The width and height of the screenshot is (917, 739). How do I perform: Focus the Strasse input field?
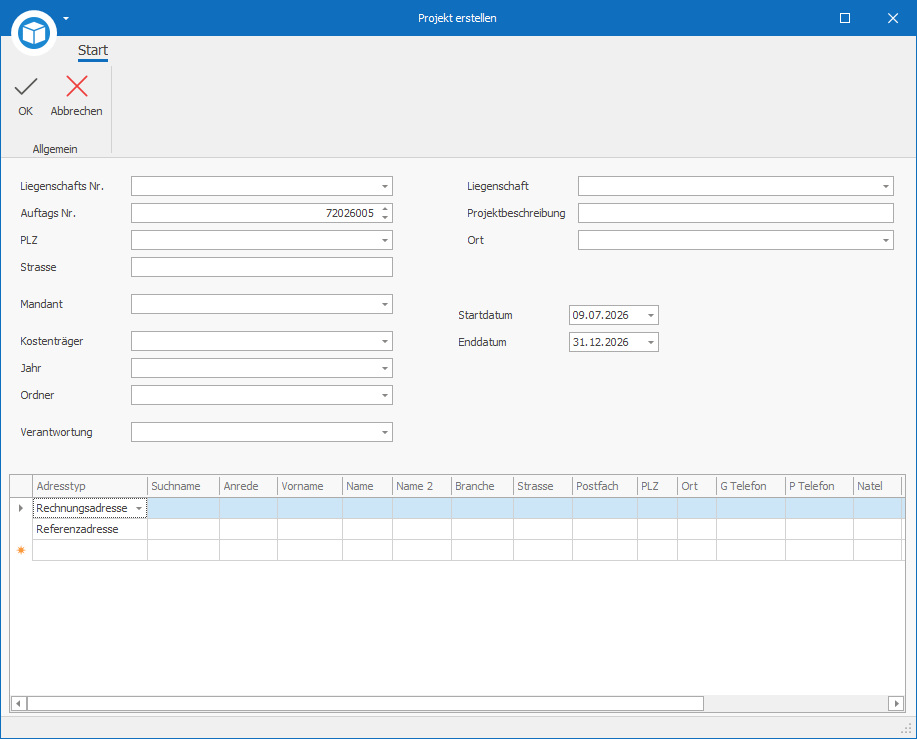point(261,267)
